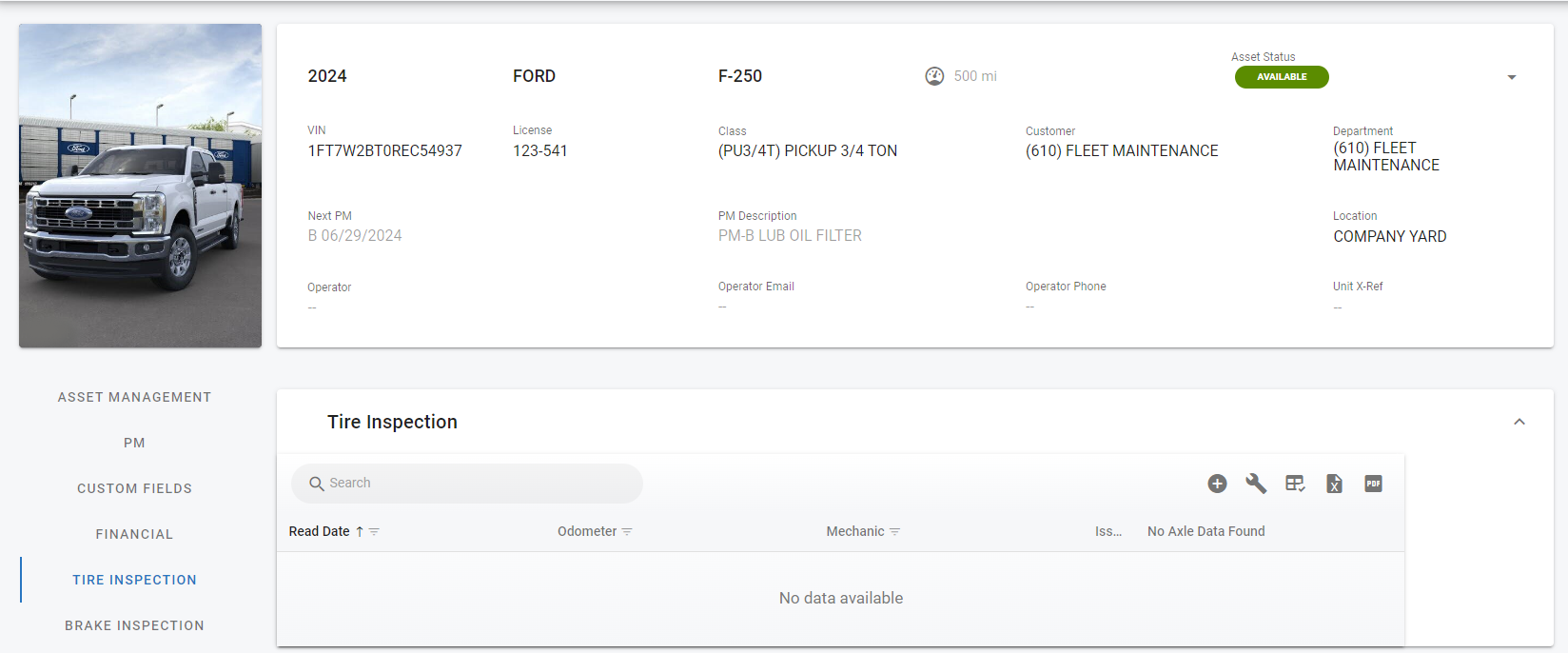1568x653 pixels.
Task: Open the Asset Status dropdown arrow
Action: coord(1511,77)
